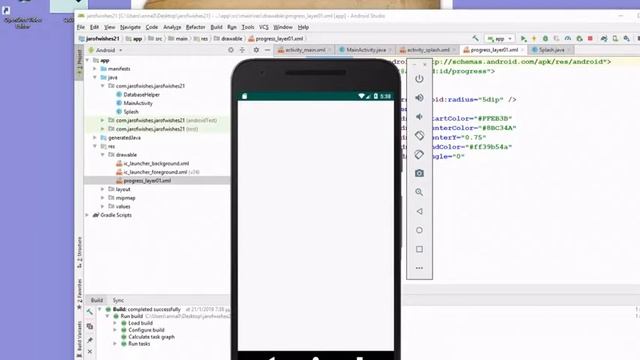Select Splash class in project tree
Image resolution: width=640 pixels, height=360 pixels.
[131, 112]
